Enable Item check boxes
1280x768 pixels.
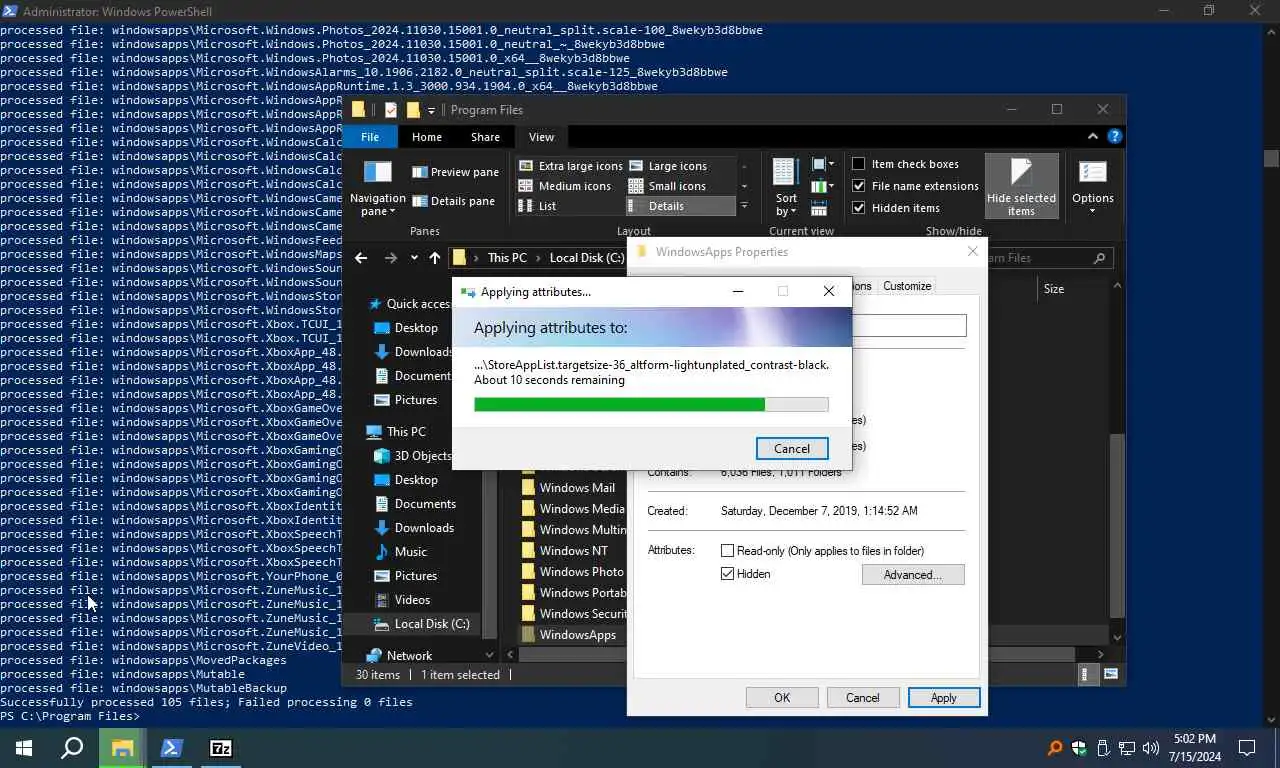click(x=858, y=164)
